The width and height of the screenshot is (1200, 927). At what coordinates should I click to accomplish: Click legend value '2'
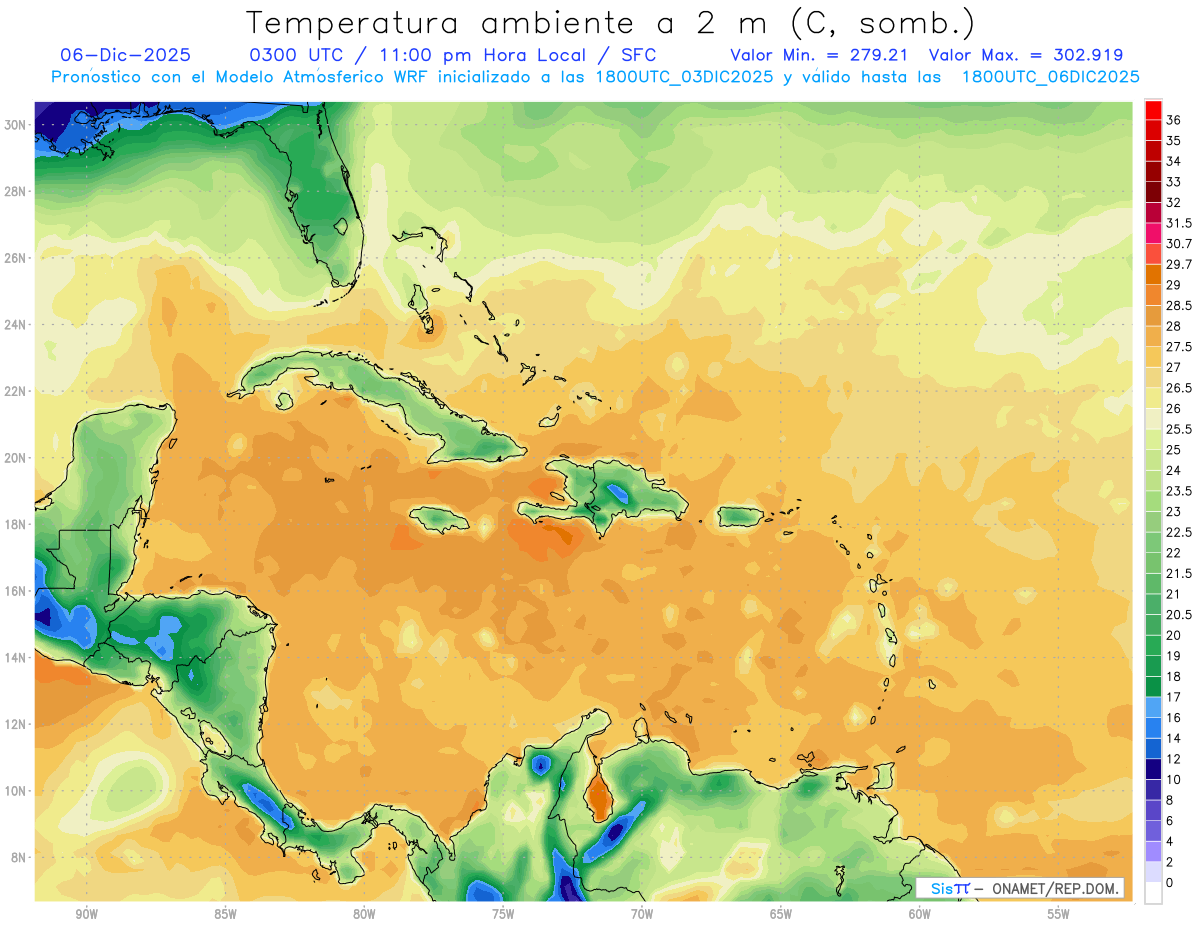pos(1170,862)
